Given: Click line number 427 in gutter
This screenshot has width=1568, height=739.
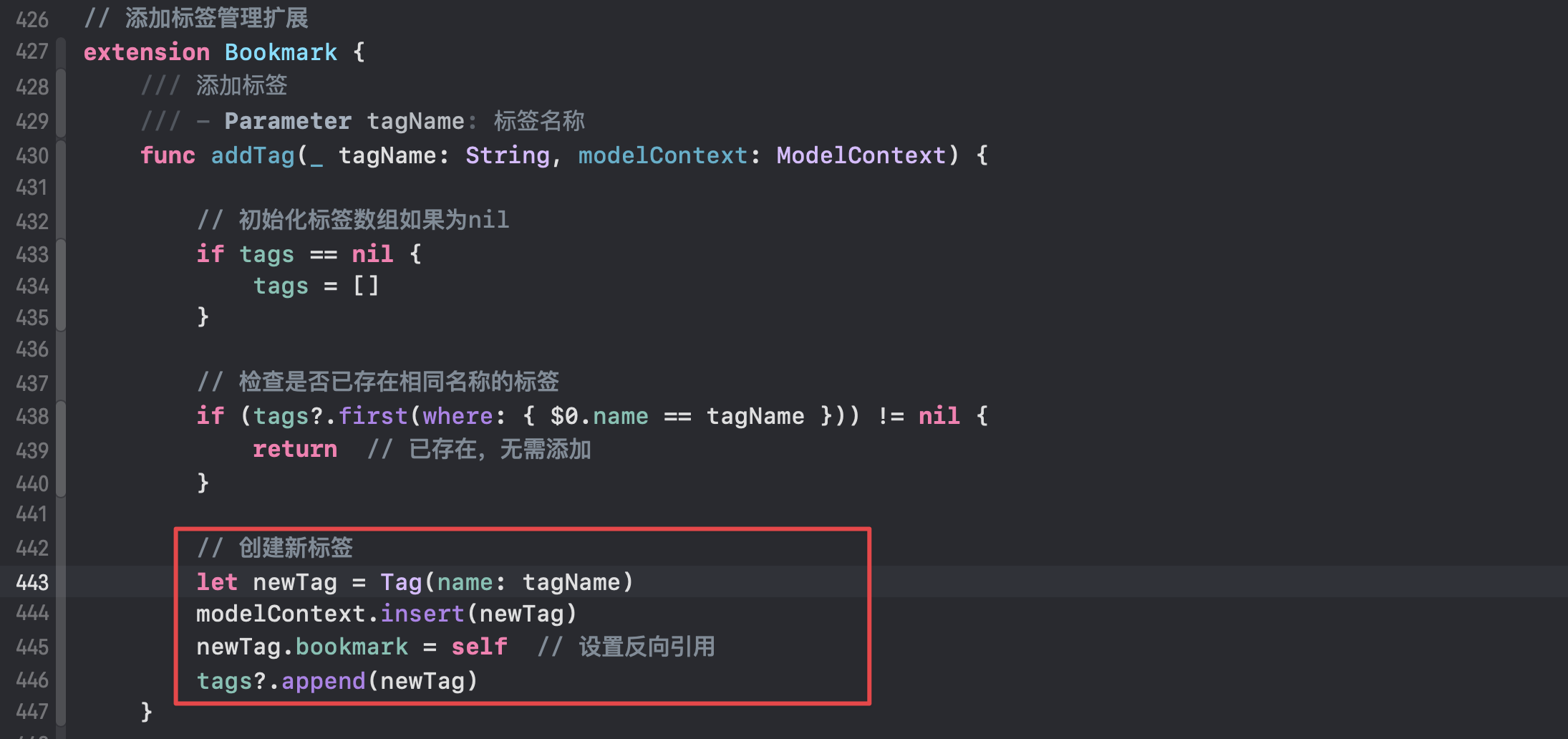Looking at the screenshot, I should 32,52.
